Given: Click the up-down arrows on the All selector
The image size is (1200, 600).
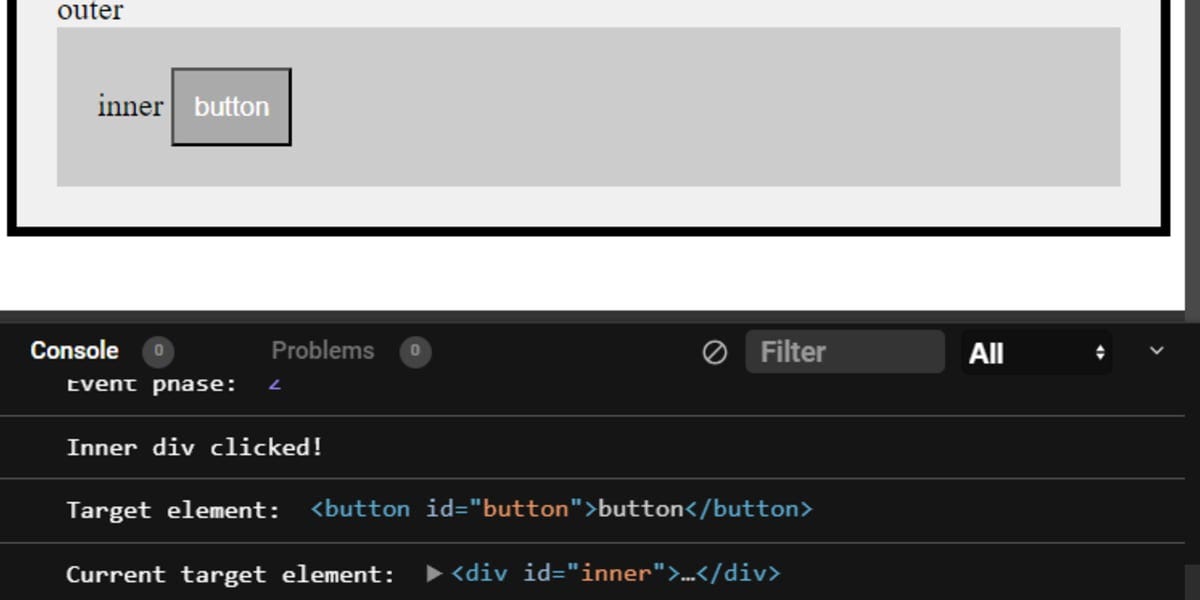Looking at the screenshot, I should (1100, 352).
